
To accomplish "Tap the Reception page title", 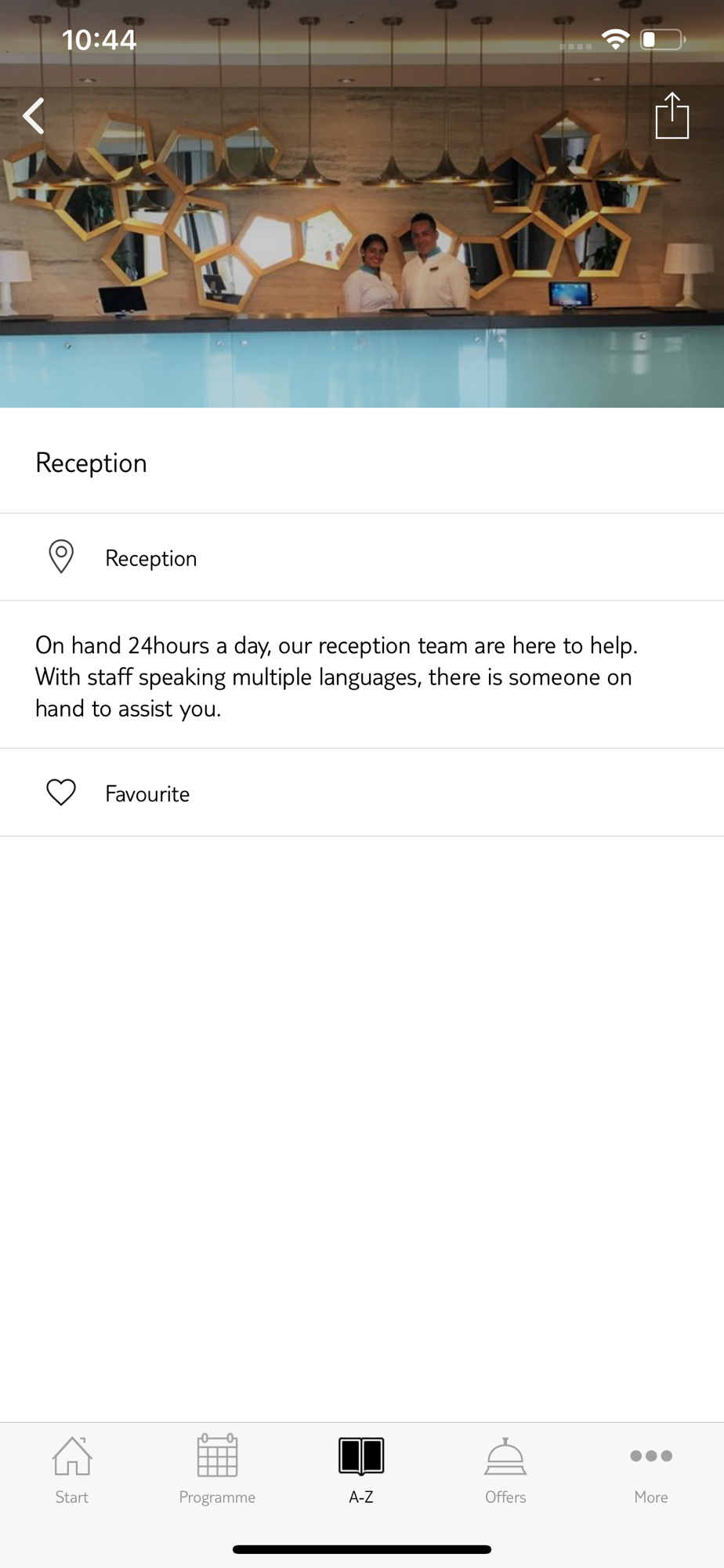I will [92, 463].
